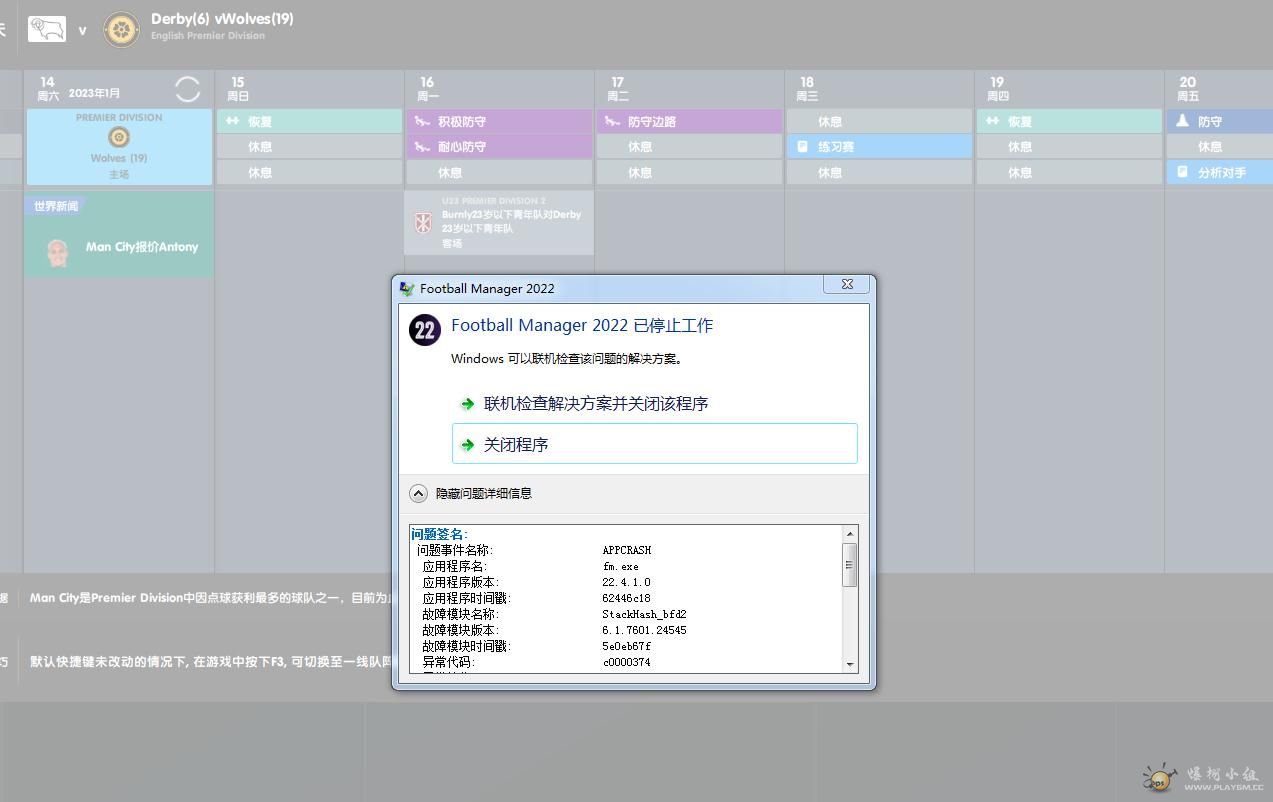The height and width of the screenshot is (802, 1273).
Task: Click the c0000374 exception code value
Action: coord(626,662)
